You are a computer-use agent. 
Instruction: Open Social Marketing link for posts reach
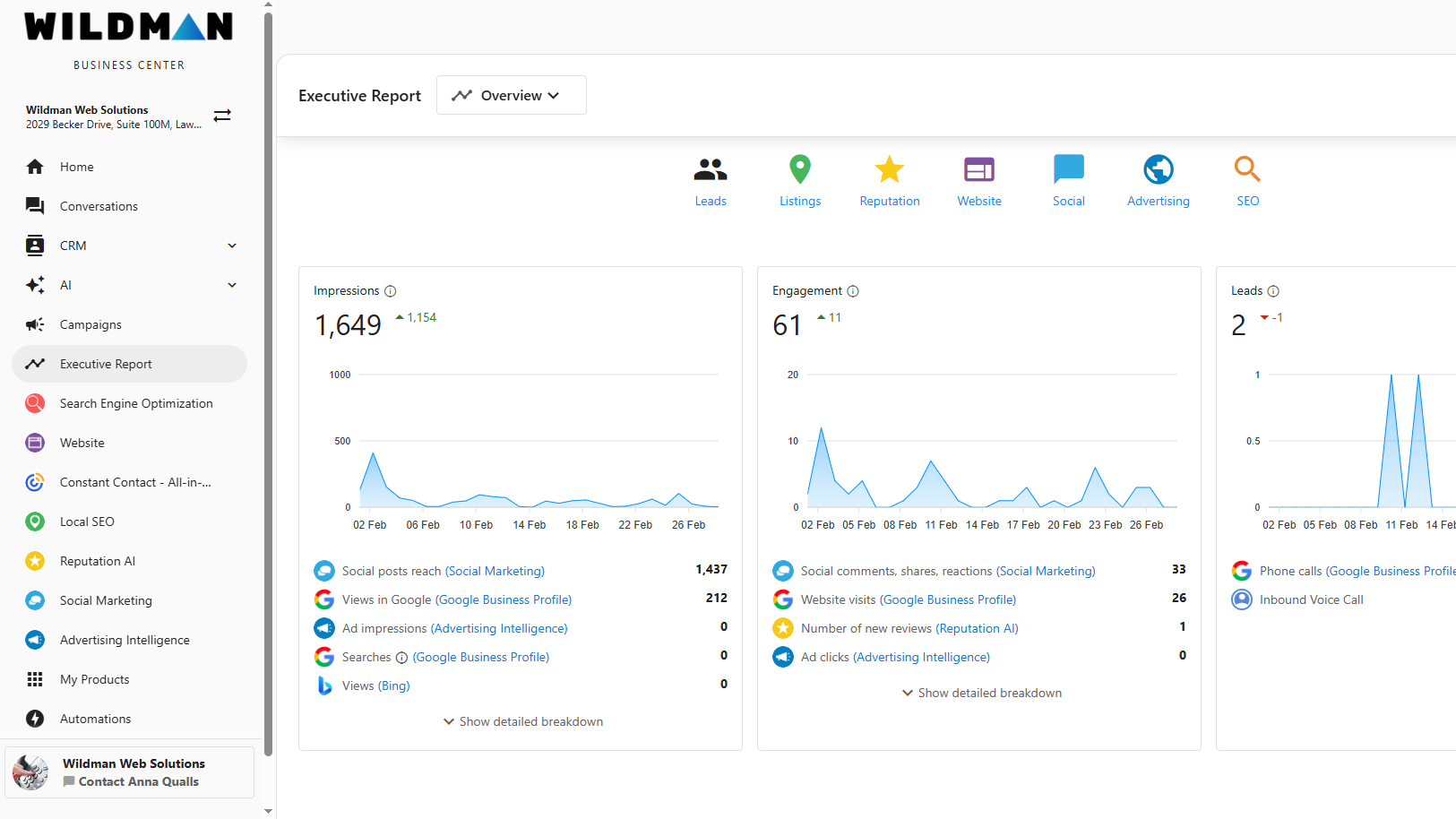tap(495, 571)
